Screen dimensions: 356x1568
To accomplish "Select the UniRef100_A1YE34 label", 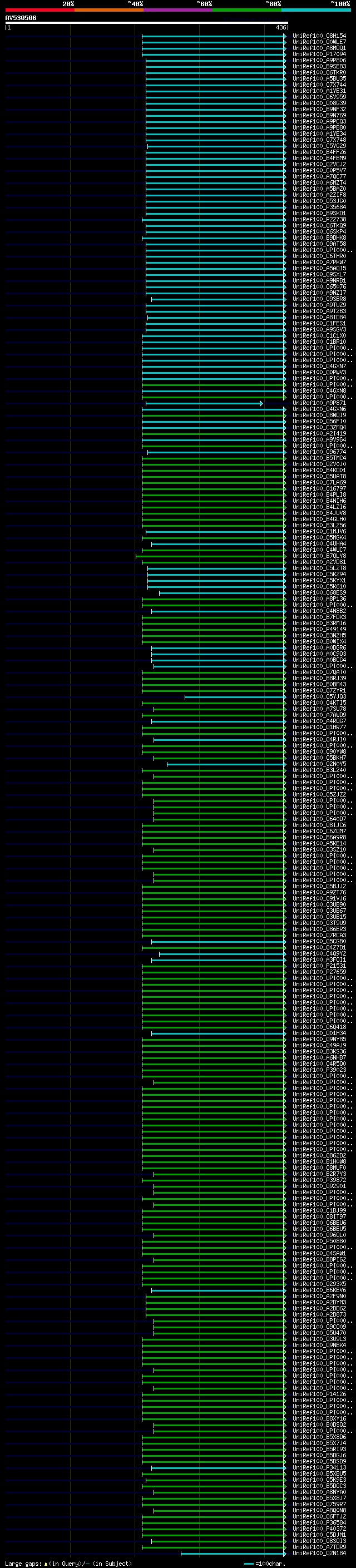I will click(319, 134).
